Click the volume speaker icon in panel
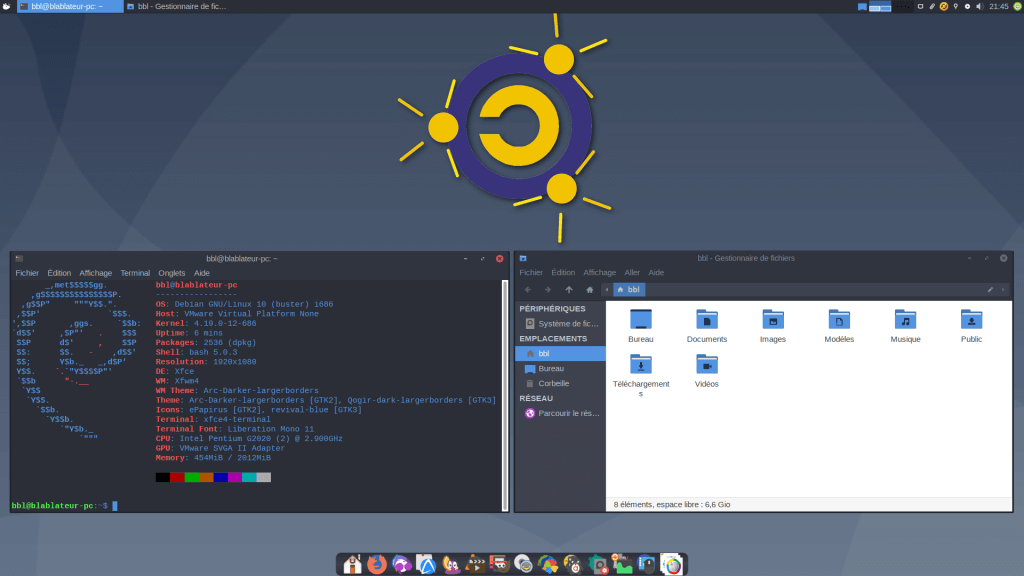This screenshot has width=1024, height=576. (x=979, y=7)
